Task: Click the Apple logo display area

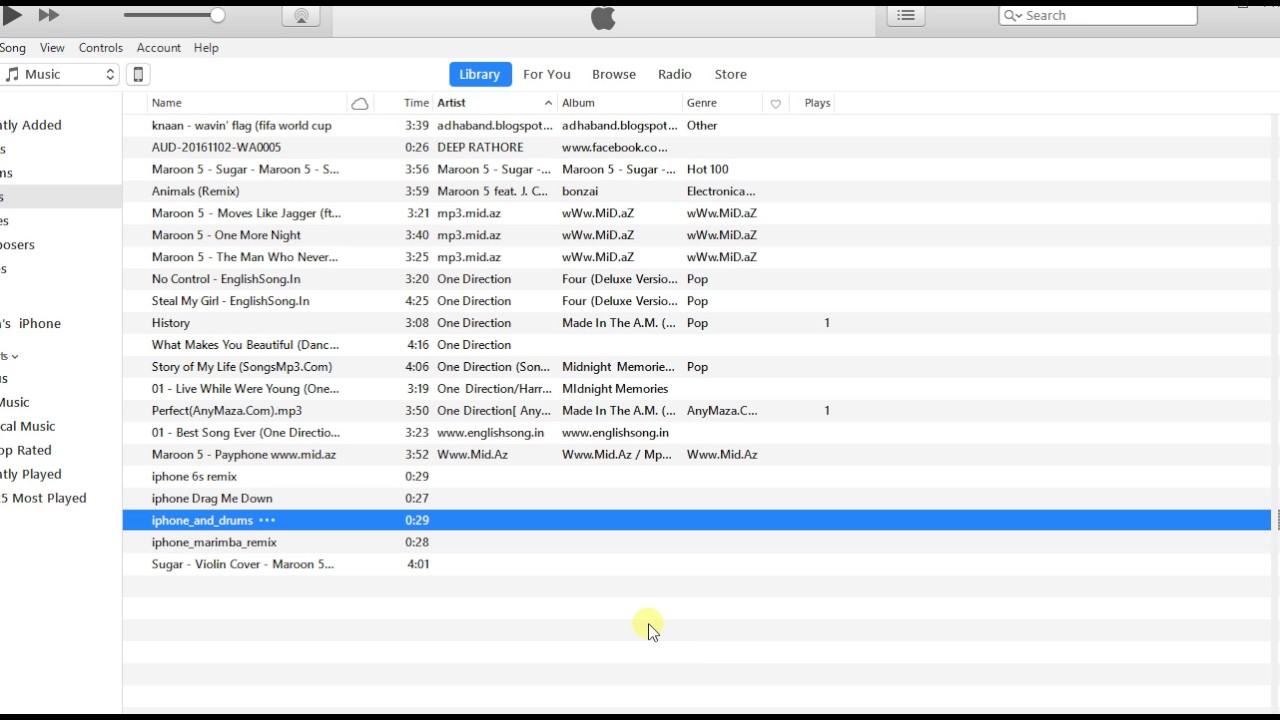Action: [x=604, y=17]
